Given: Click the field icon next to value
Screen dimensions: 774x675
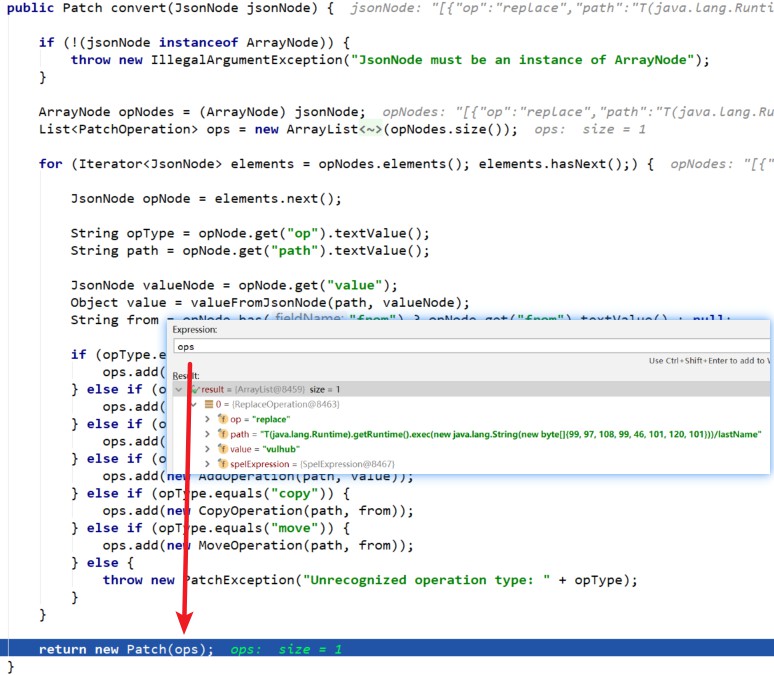Looking at the screenshot, I should coord(223,449).
